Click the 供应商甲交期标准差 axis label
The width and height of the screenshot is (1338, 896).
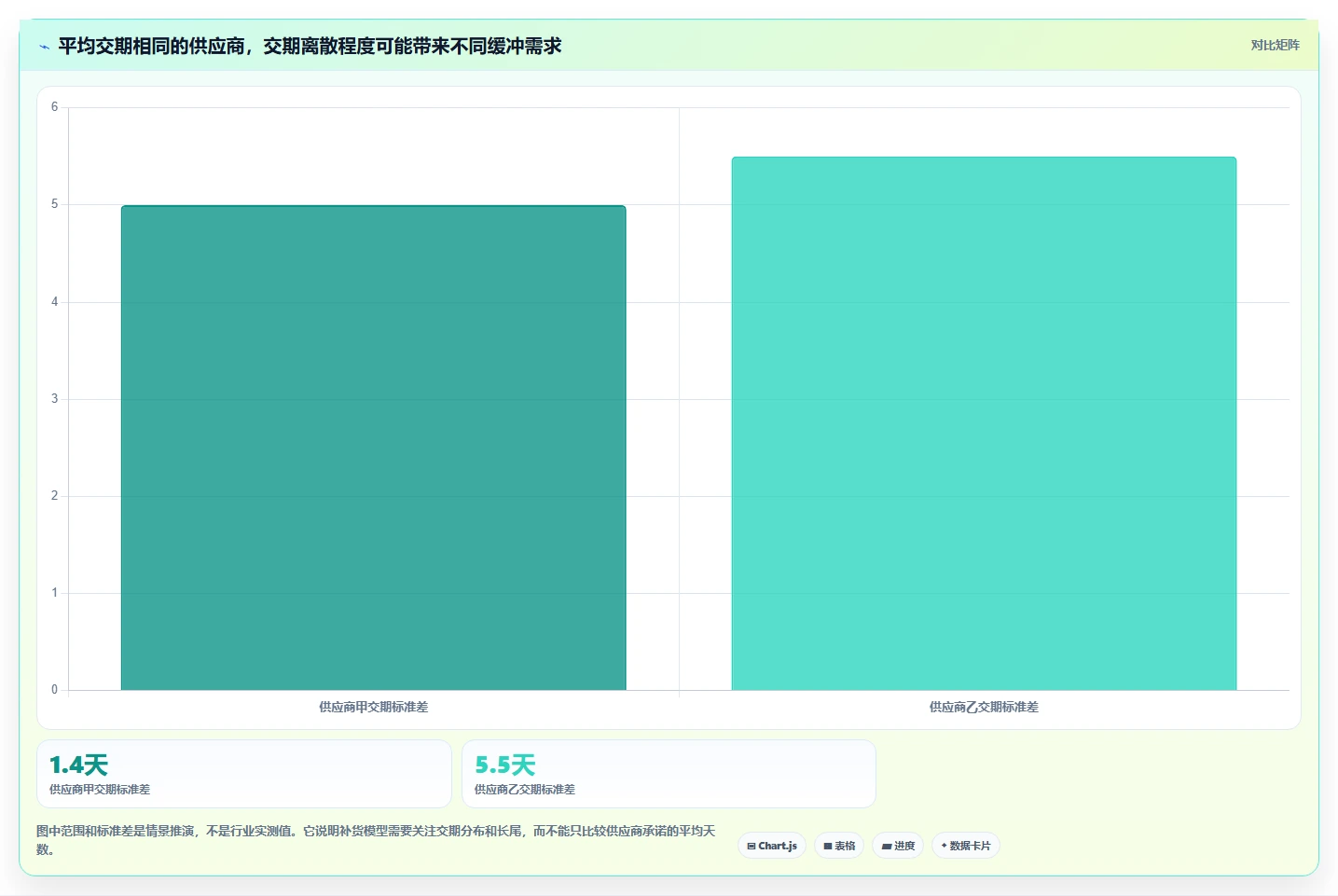coord(373,707)
